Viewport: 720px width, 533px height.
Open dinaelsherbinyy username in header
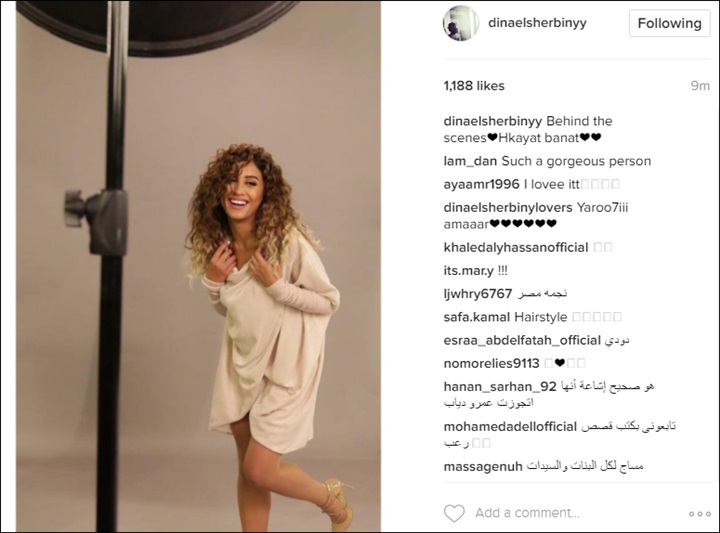[537, 22]
